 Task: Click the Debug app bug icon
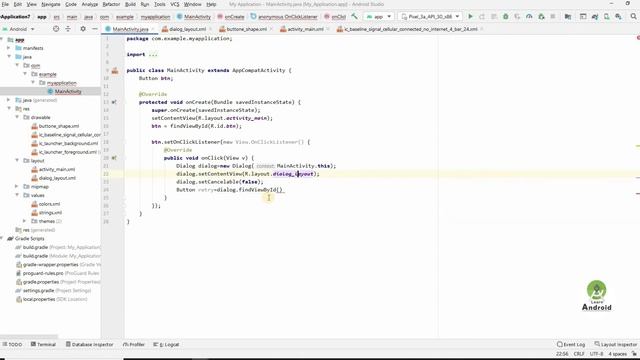coord(506,17)
